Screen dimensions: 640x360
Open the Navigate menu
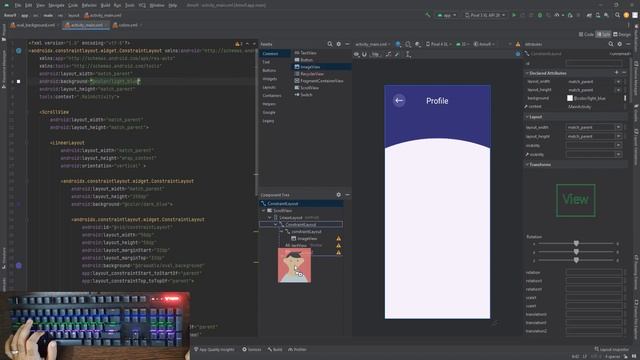[56, 5]
